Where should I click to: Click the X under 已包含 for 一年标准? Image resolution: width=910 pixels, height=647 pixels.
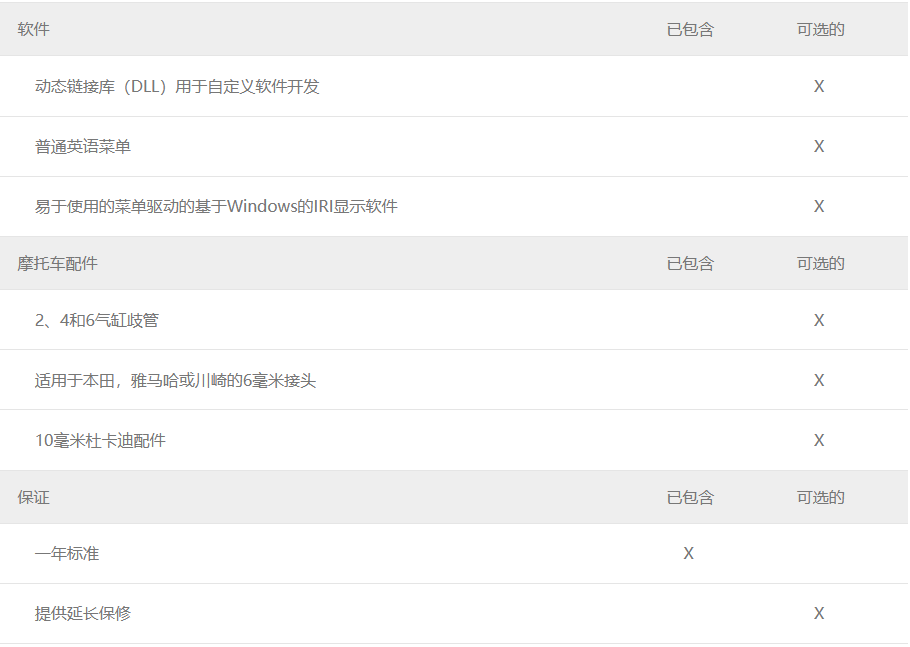click(688, 554)
